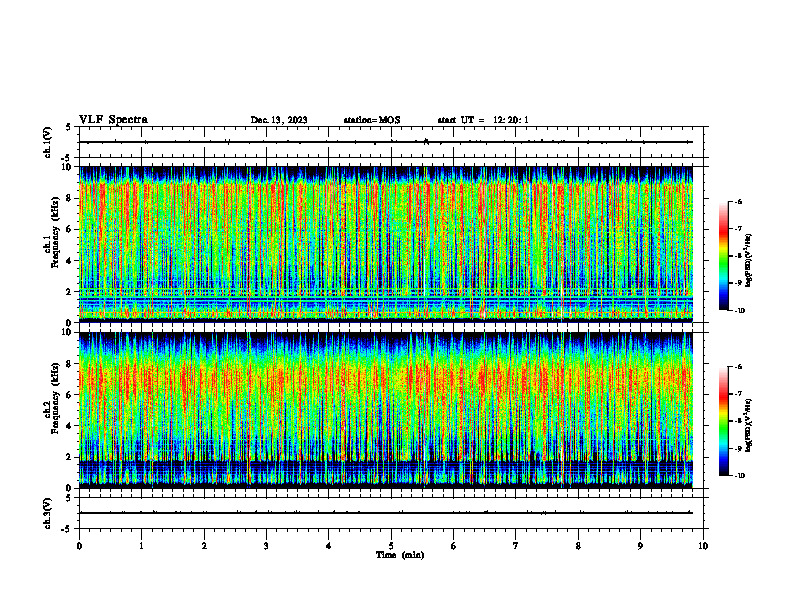Select the ch.2 'Frequency (kHz)' axis label
This screenshot has width=792, height=612.
55,398
